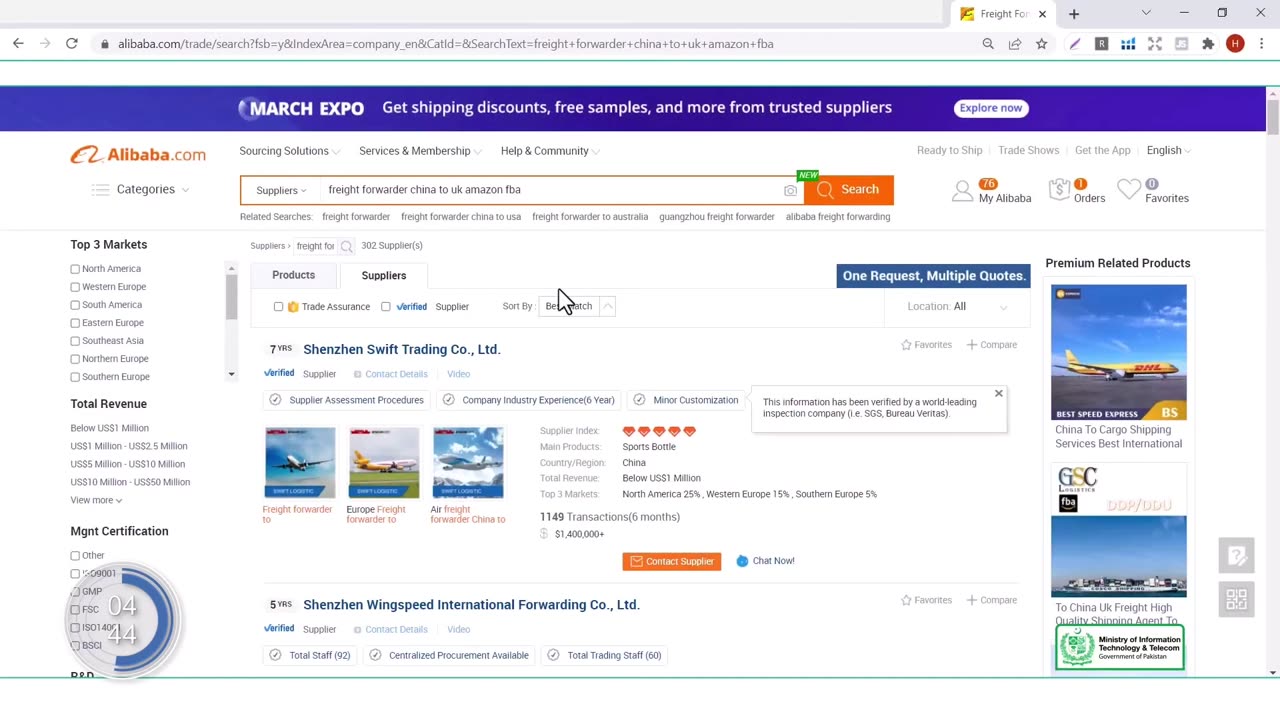Image resolution: width=1280 pixels, height=720 pixels.
Task: Open the Chrome extensions puzzle icon
Action: (1208, 44)
